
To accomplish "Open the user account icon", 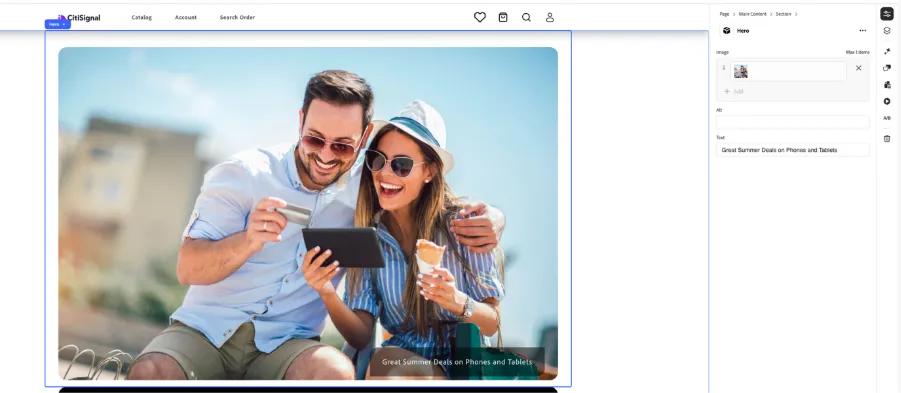I will point(550,17).
